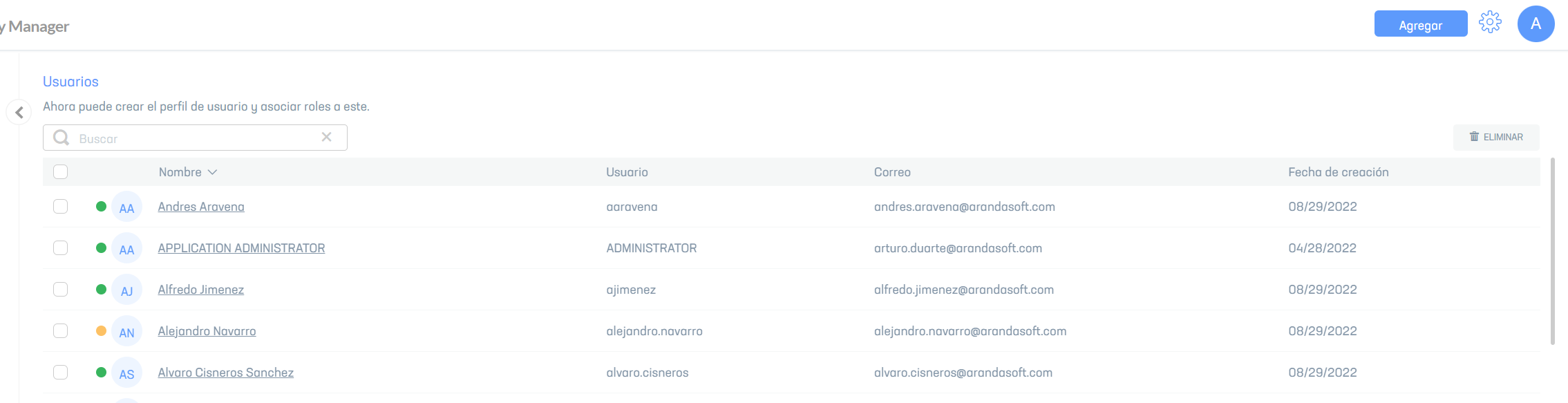Open the Andres Aravena user link
This screenshot has height=403, width=1568.
[201, 207]
